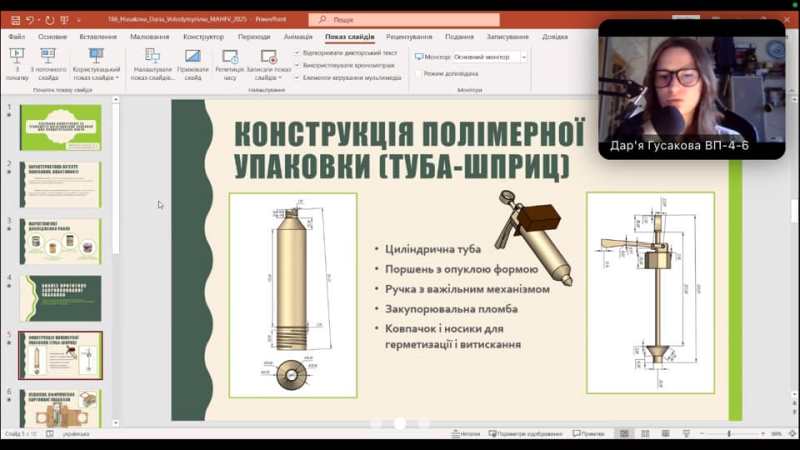Click the zoom slider in status bar
This screenshot has height=450, width=800.
coord(728,434)
